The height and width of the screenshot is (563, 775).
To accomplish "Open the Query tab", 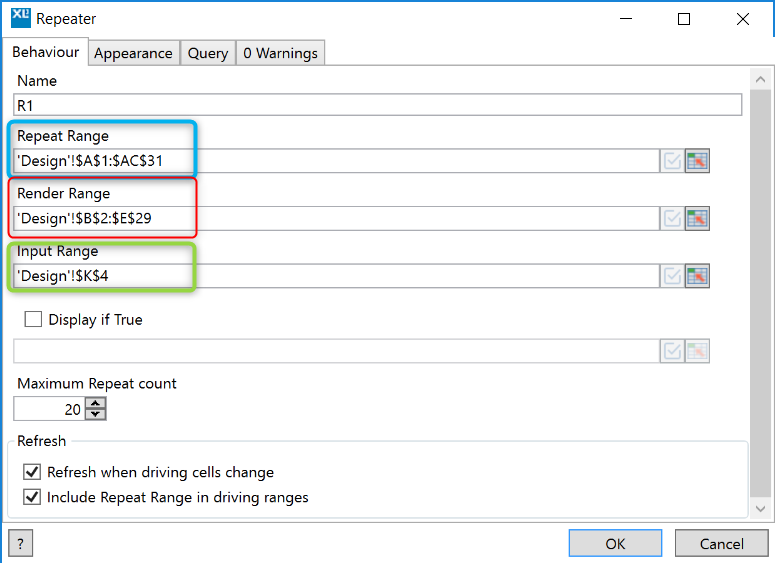I will click(x=208, y=53).
